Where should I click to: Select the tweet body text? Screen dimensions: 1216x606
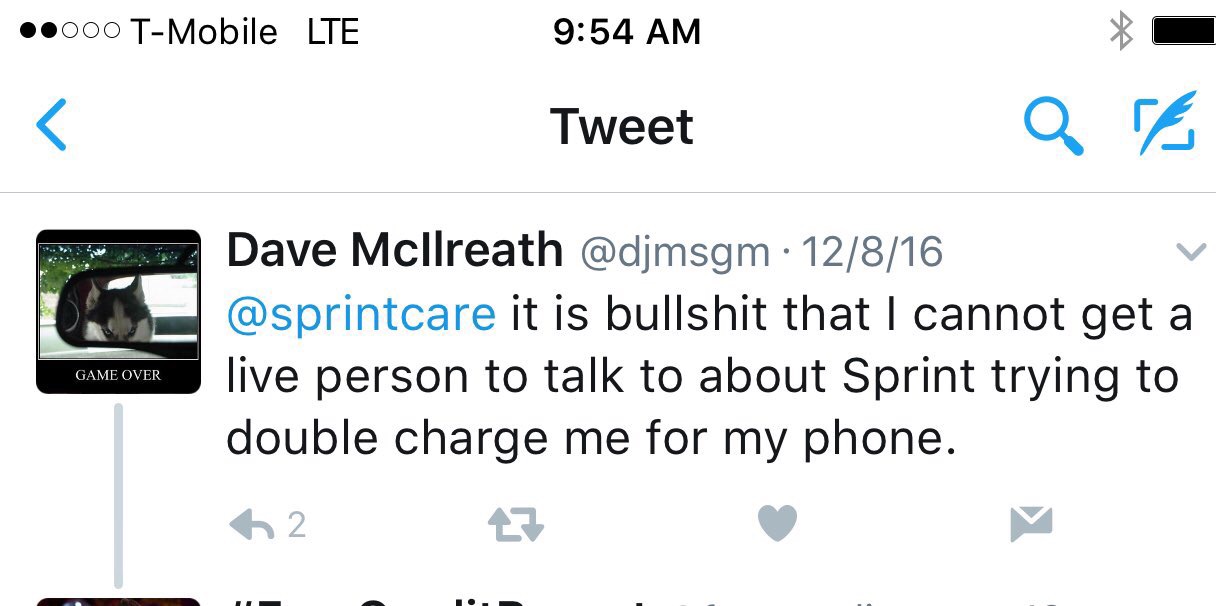coord(710,377)
